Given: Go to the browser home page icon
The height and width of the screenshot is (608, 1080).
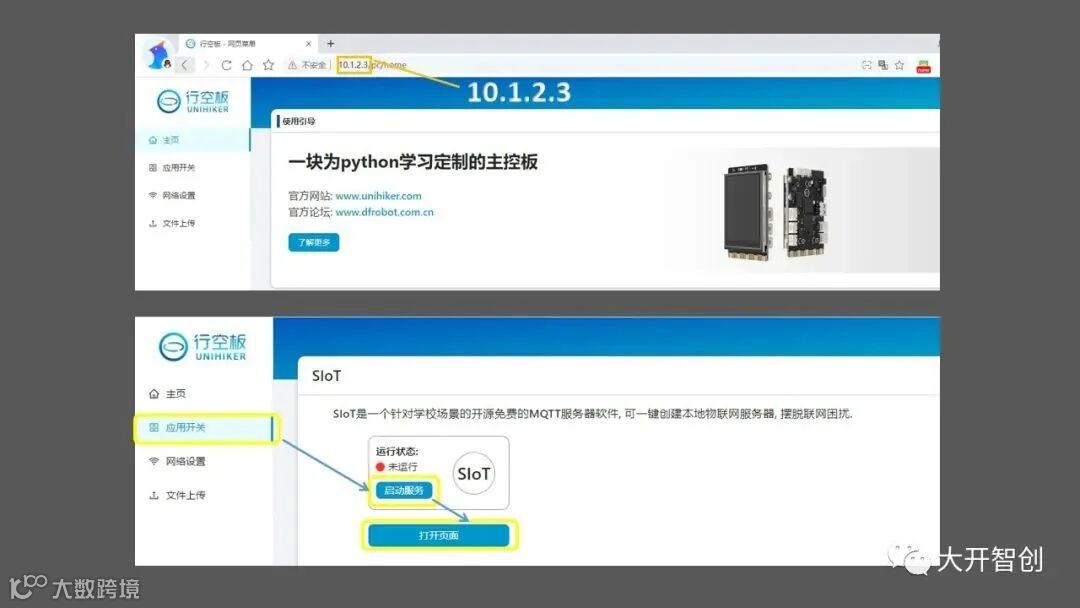Looking at the screenshot, I should 247,65.
